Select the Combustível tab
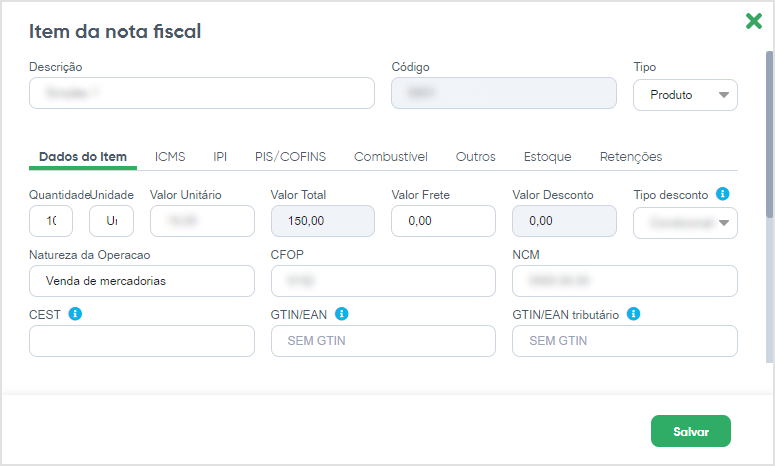Viewport: 775px width, 466px height. (390, 157)
